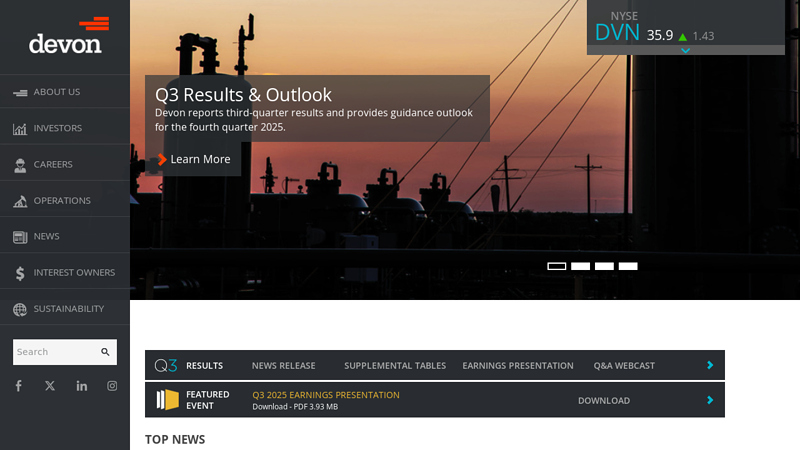Open the Q&A Webcast link
The width and height of the screenshot is (800, 450).
pos(624,366)
